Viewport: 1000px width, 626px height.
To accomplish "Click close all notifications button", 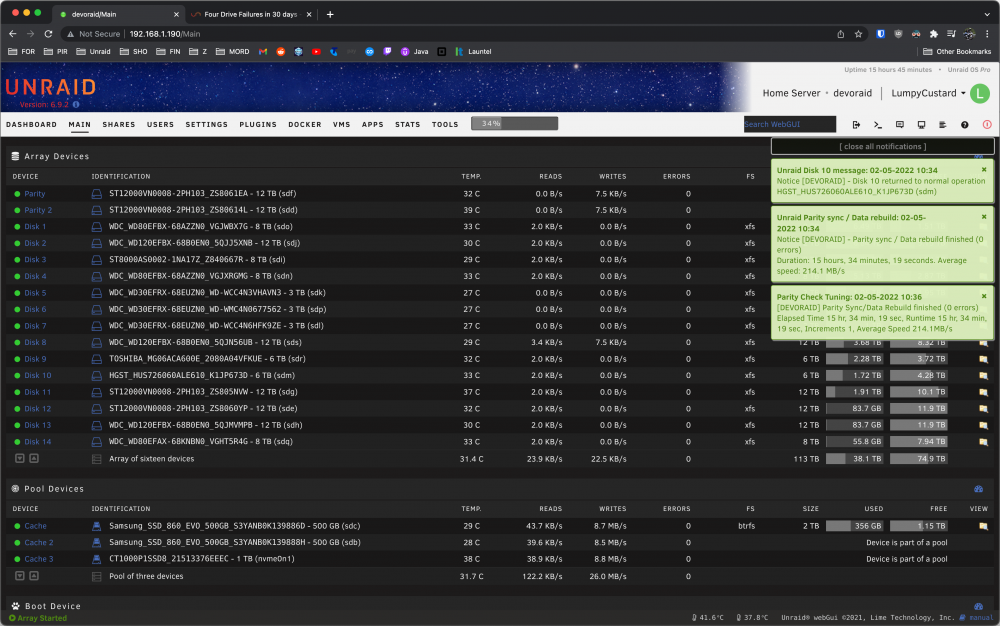I will pos(883,147).
